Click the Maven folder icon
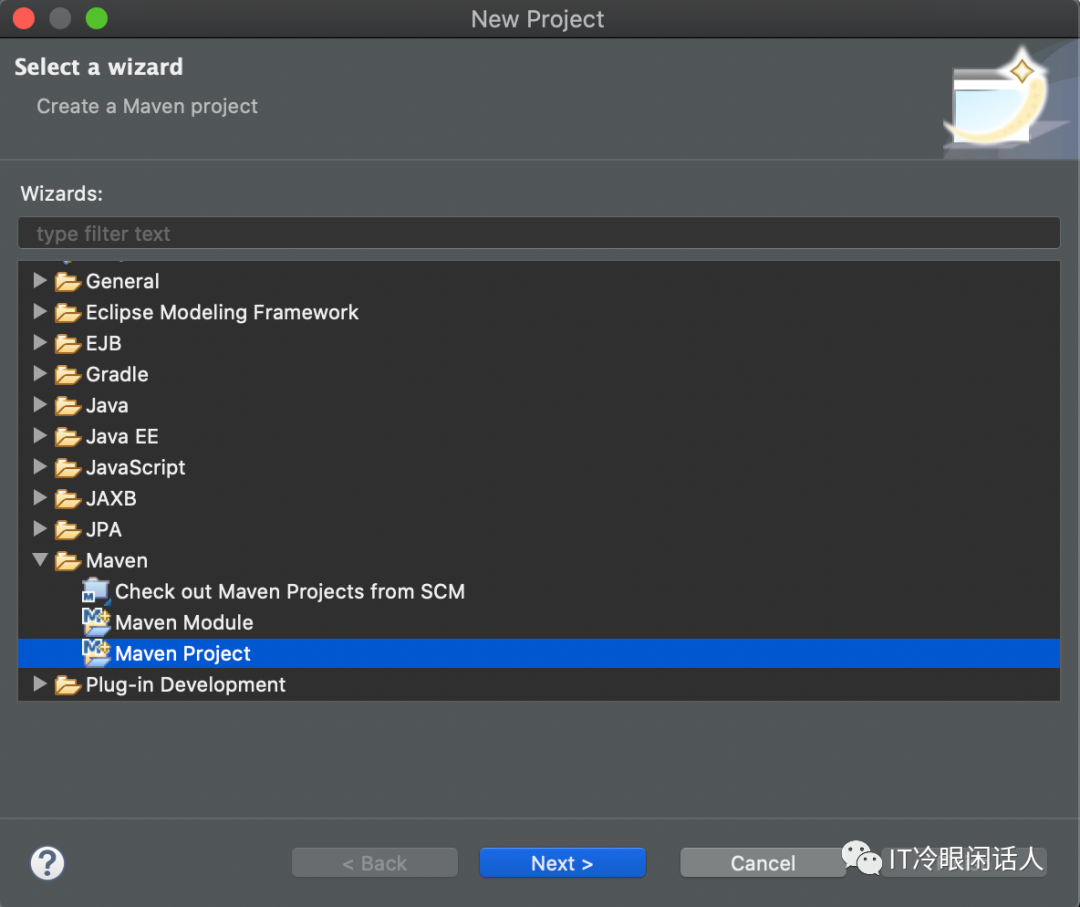This screenshot has height=907, width=1080. coord(68,561)
